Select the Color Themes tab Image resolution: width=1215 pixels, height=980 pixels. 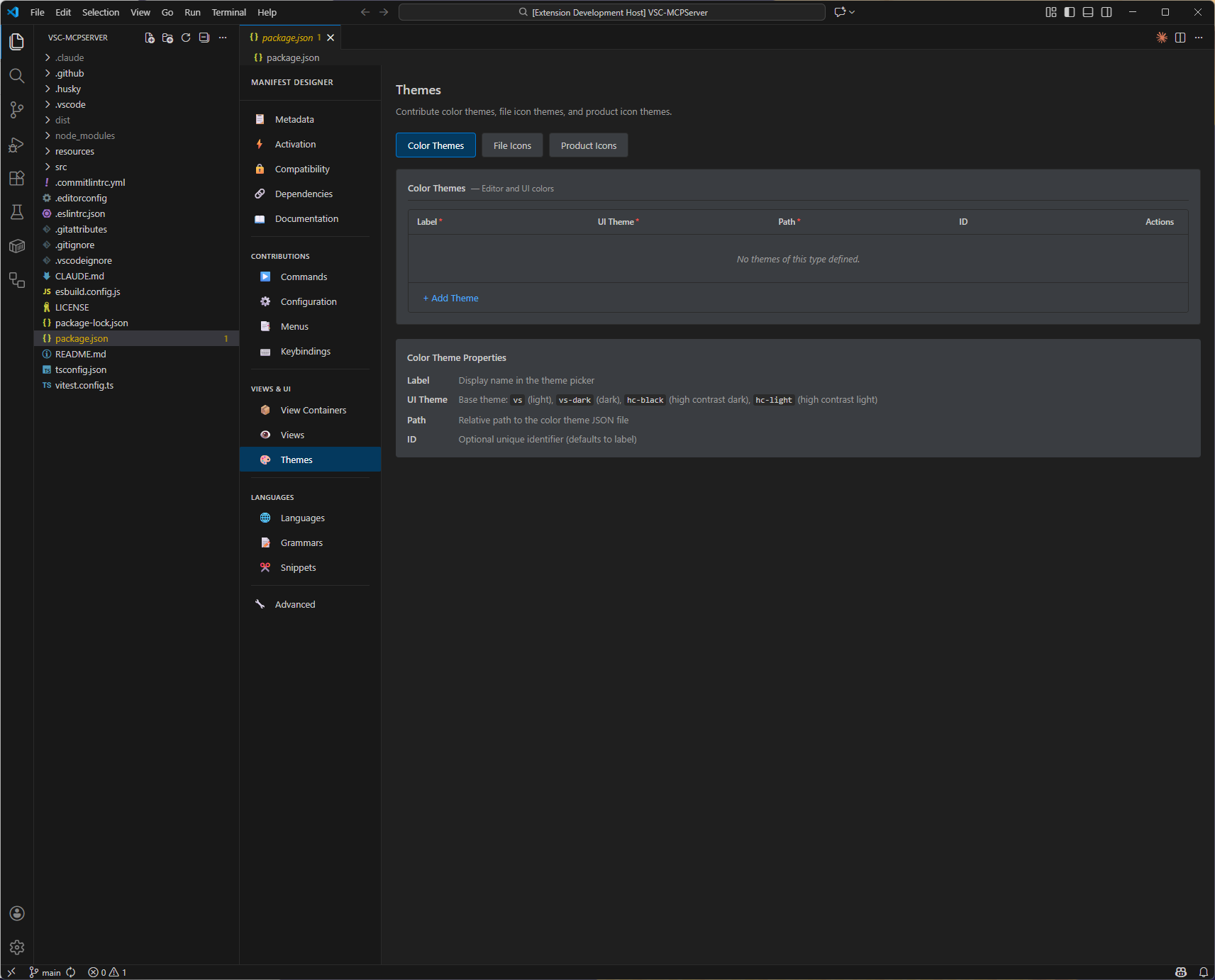point(435,145)
